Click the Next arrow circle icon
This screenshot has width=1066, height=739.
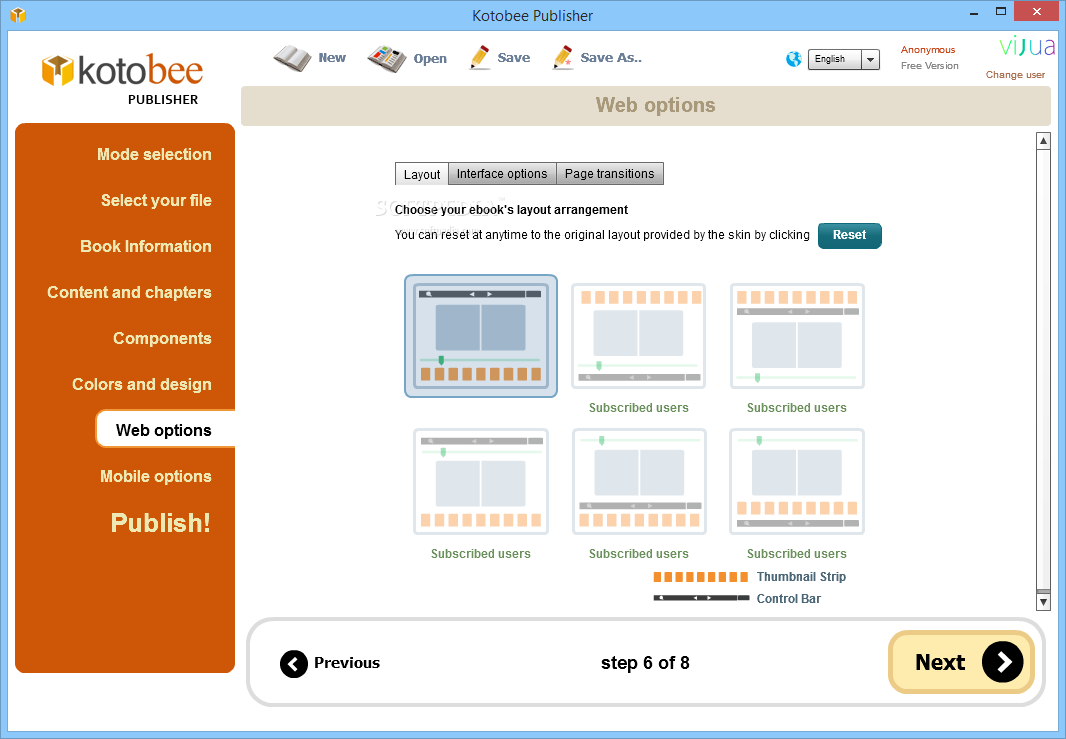(1003, 661)
